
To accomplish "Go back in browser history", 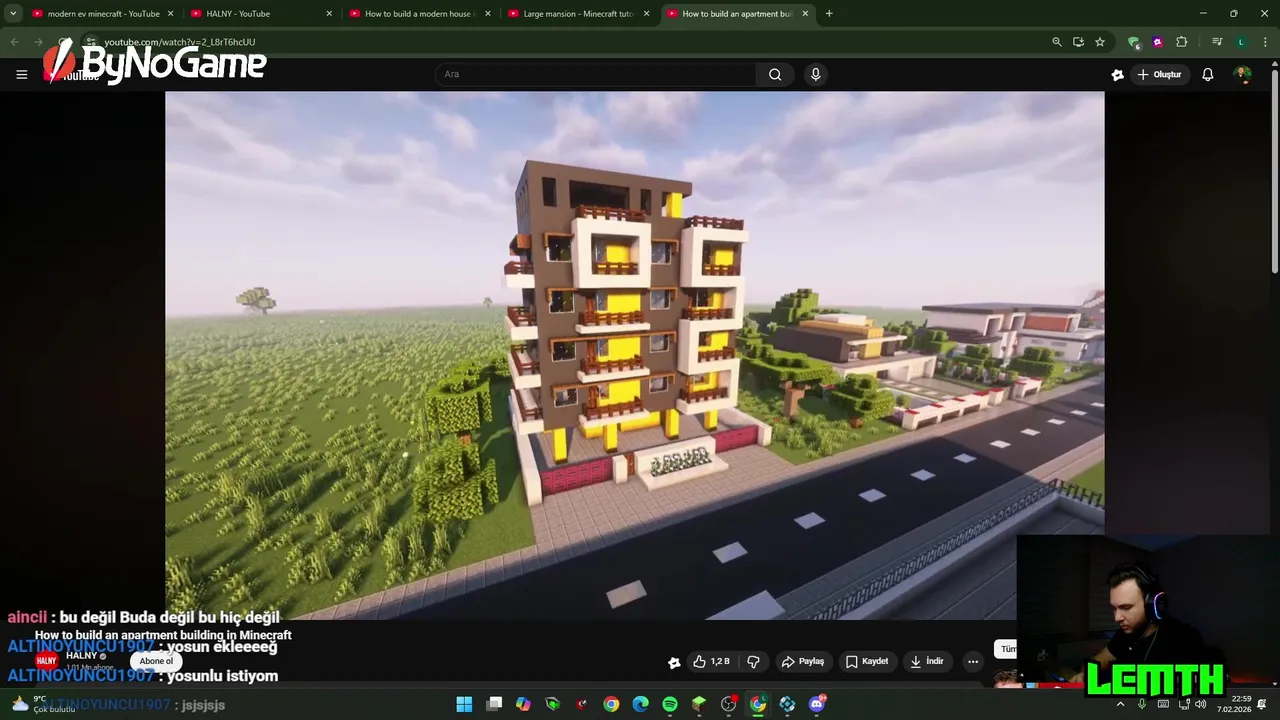I will pos(14,42).
